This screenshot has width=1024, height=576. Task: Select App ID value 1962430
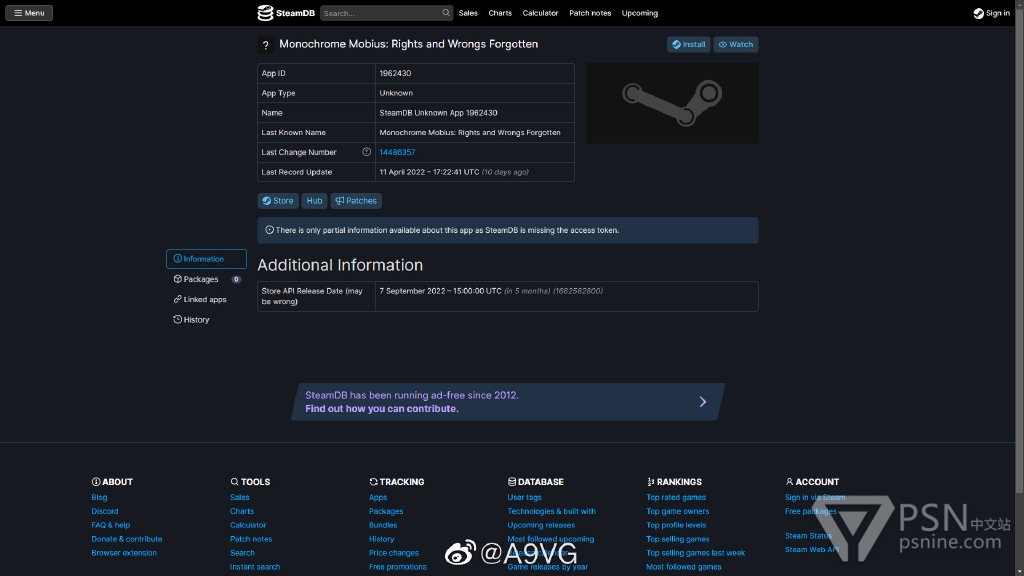(395, 73)
